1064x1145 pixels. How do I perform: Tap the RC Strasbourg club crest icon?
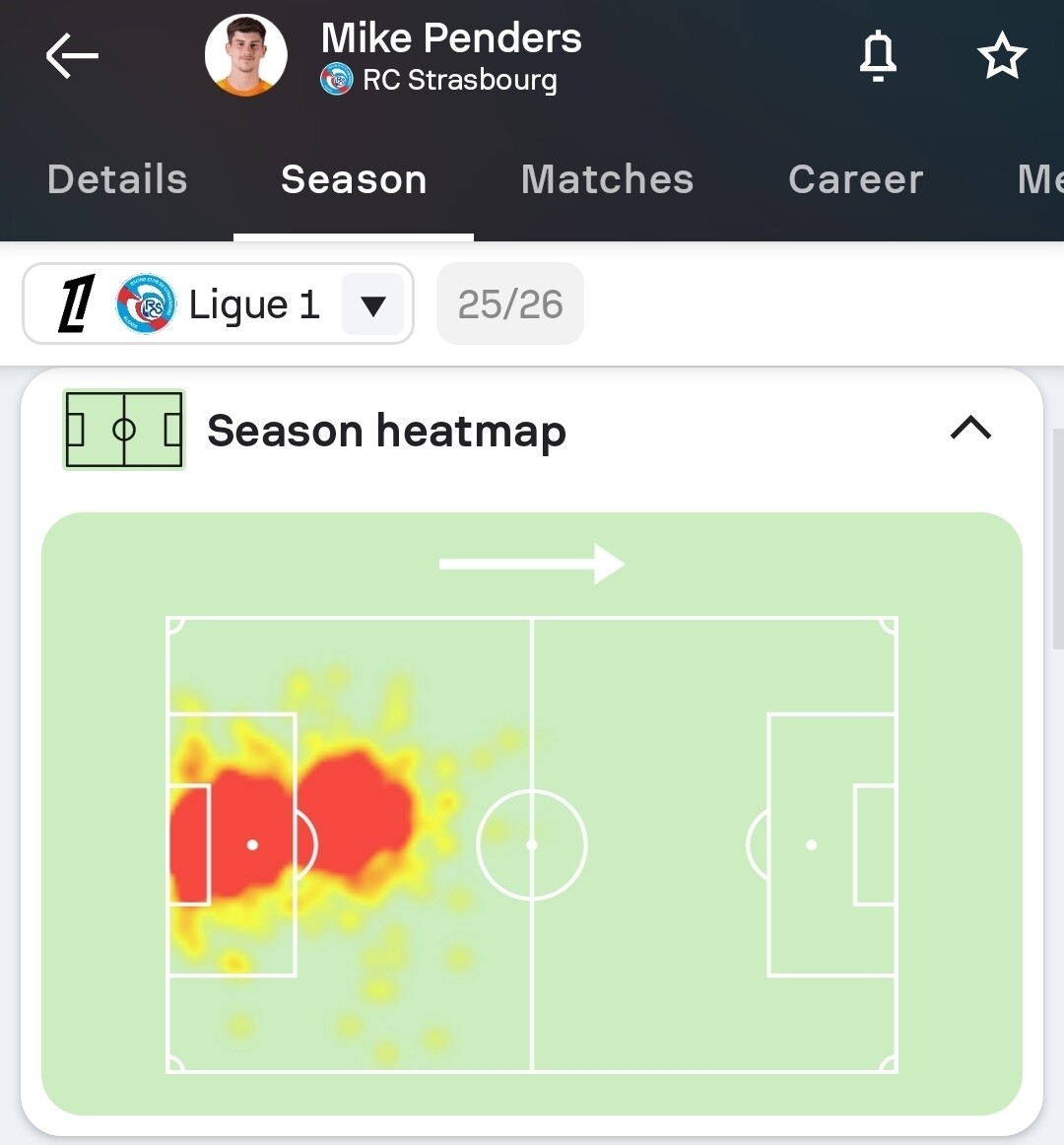tap(337, 80)
